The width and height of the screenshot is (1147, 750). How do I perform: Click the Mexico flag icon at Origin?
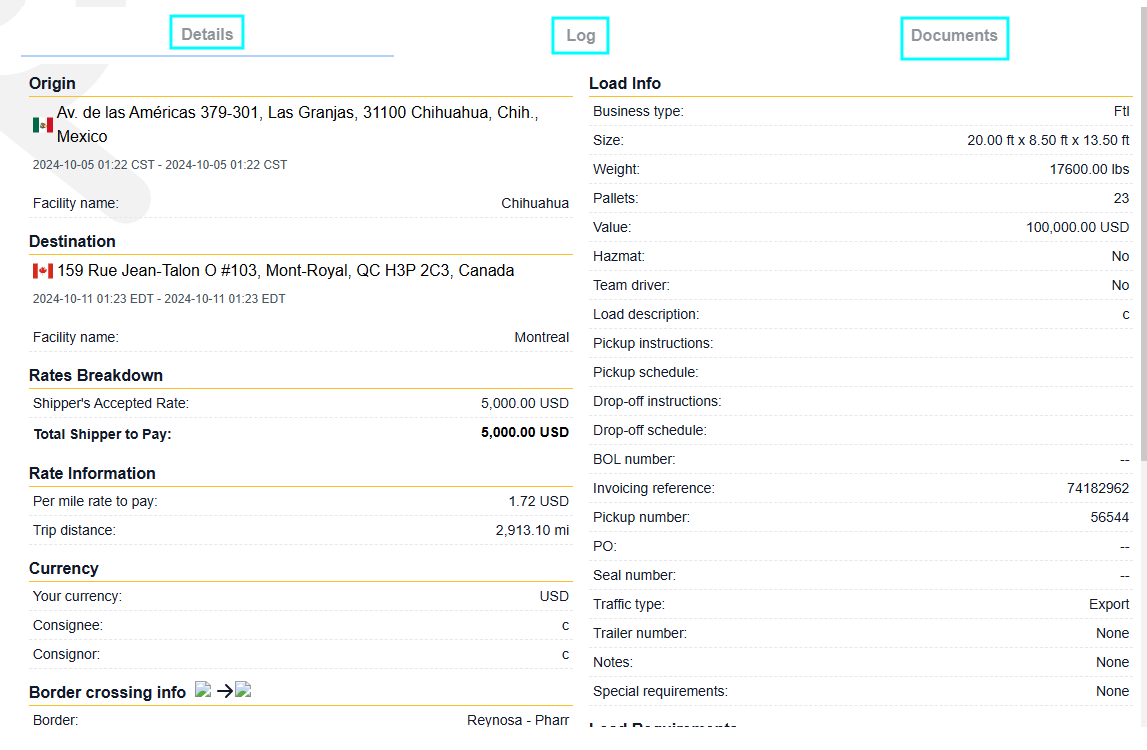(x=42, y=125)
